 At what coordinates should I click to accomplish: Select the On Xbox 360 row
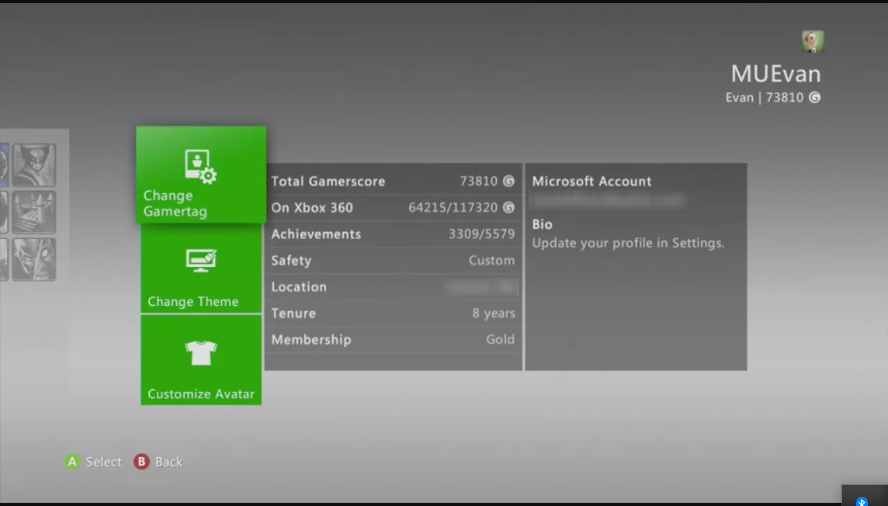(393, 207)
